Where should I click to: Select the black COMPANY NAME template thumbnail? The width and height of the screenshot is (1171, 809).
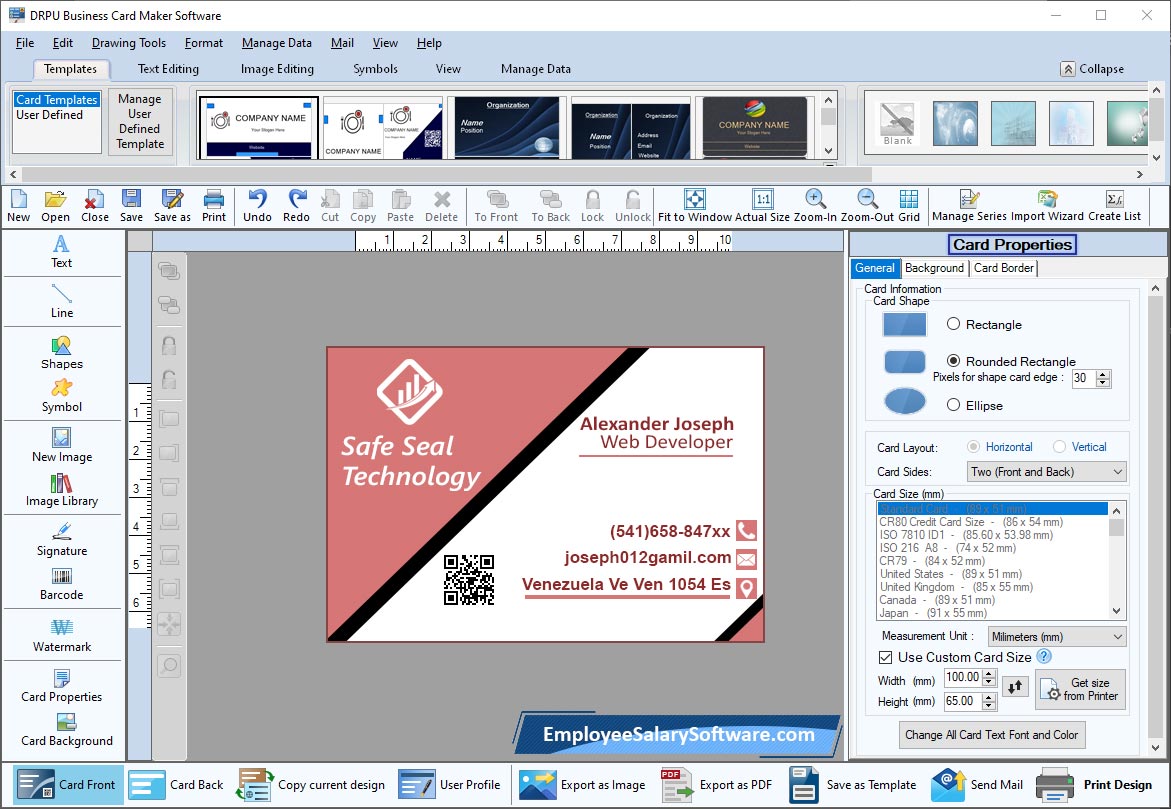(754, 127)
